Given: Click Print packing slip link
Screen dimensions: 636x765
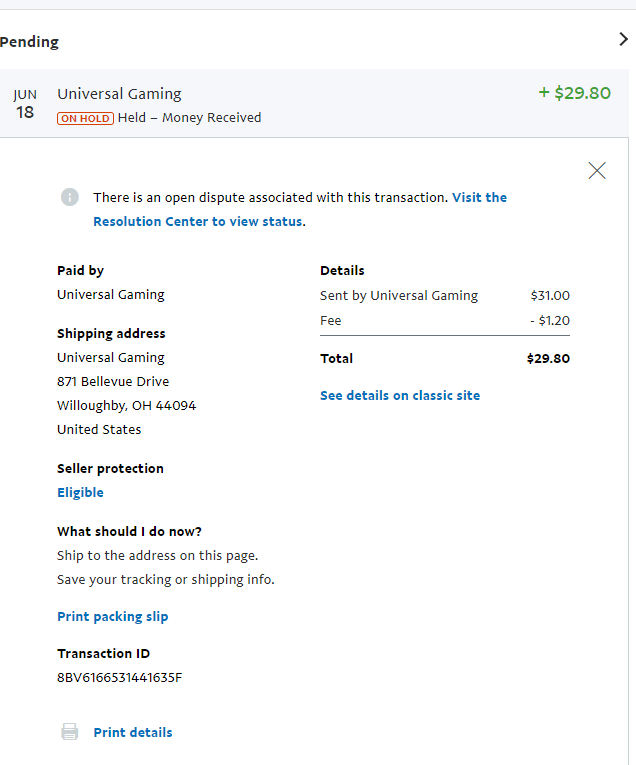Looking at the screenshot, I should point(113,616).
